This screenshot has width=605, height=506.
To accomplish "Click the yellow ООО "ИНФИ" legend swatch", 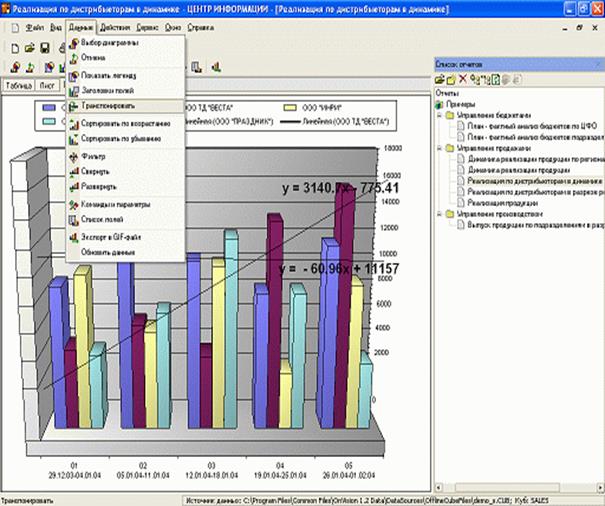I will [291, 105].
